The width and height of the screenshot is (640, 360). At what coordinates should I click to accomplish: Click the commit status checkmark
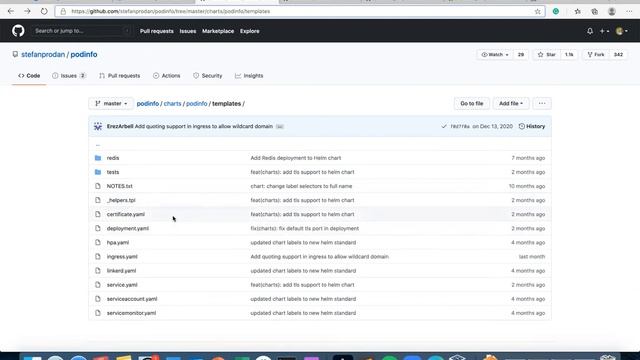point(444,127)
